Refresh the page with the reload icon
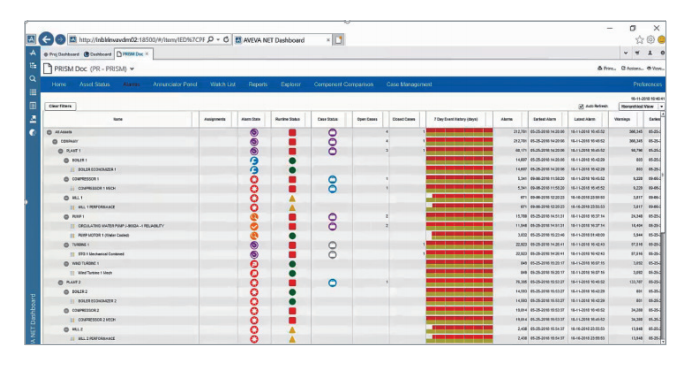The width and height of the screenshot is (687, 367). click(x=226, y=39)
